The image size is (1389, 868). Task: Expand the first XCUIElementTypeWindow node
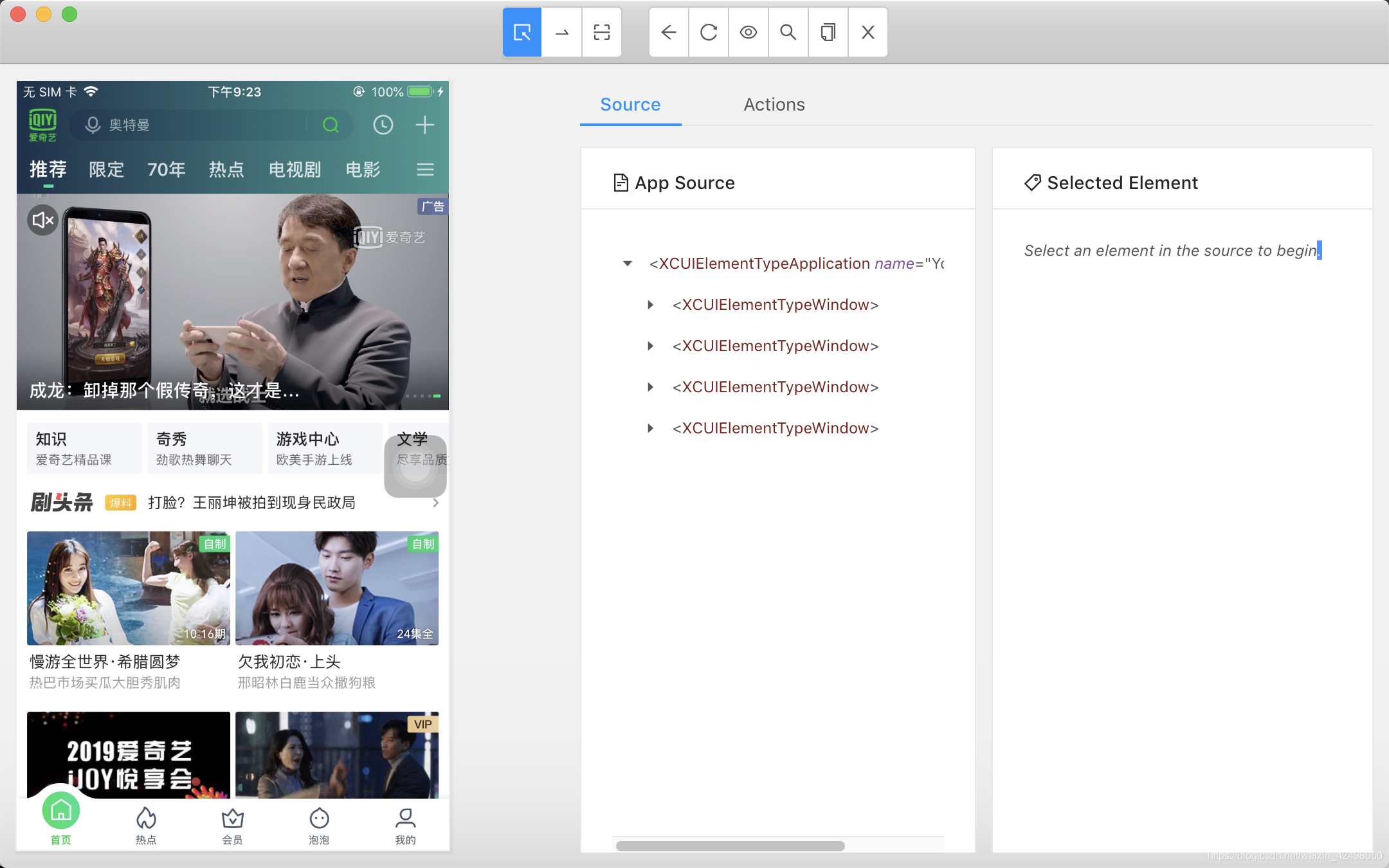(x=651, y=305)
